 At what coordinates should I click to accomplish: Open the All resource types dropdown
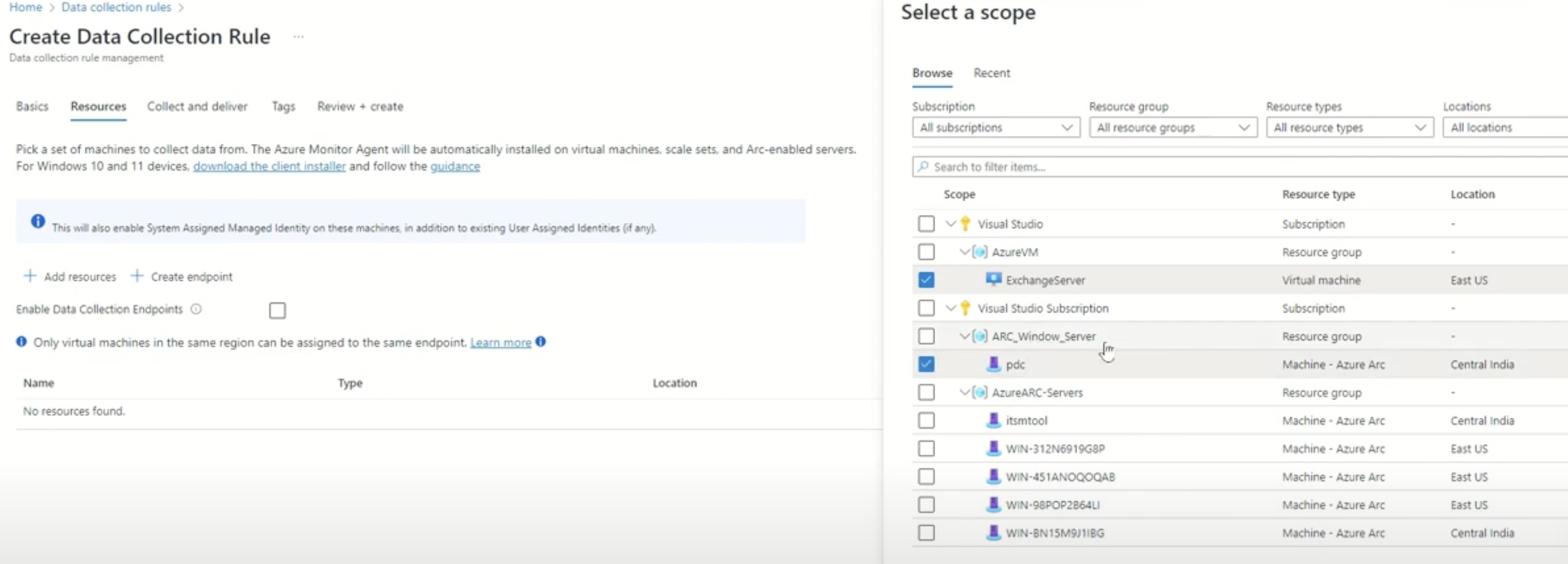click(x=1349, y=127)
